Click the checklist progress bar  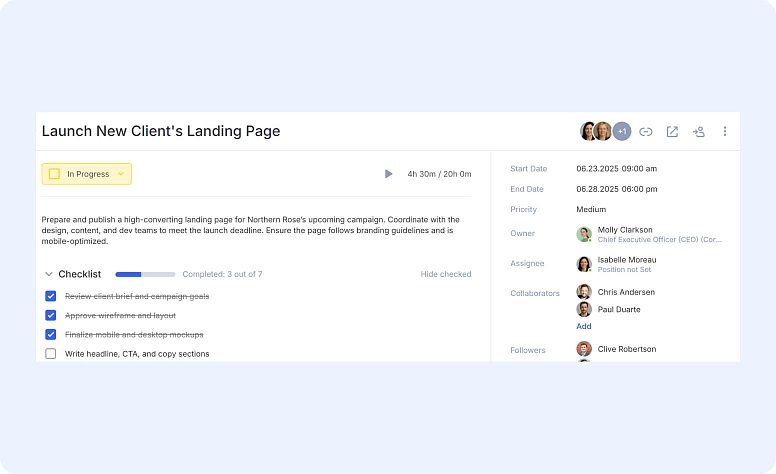145,274
